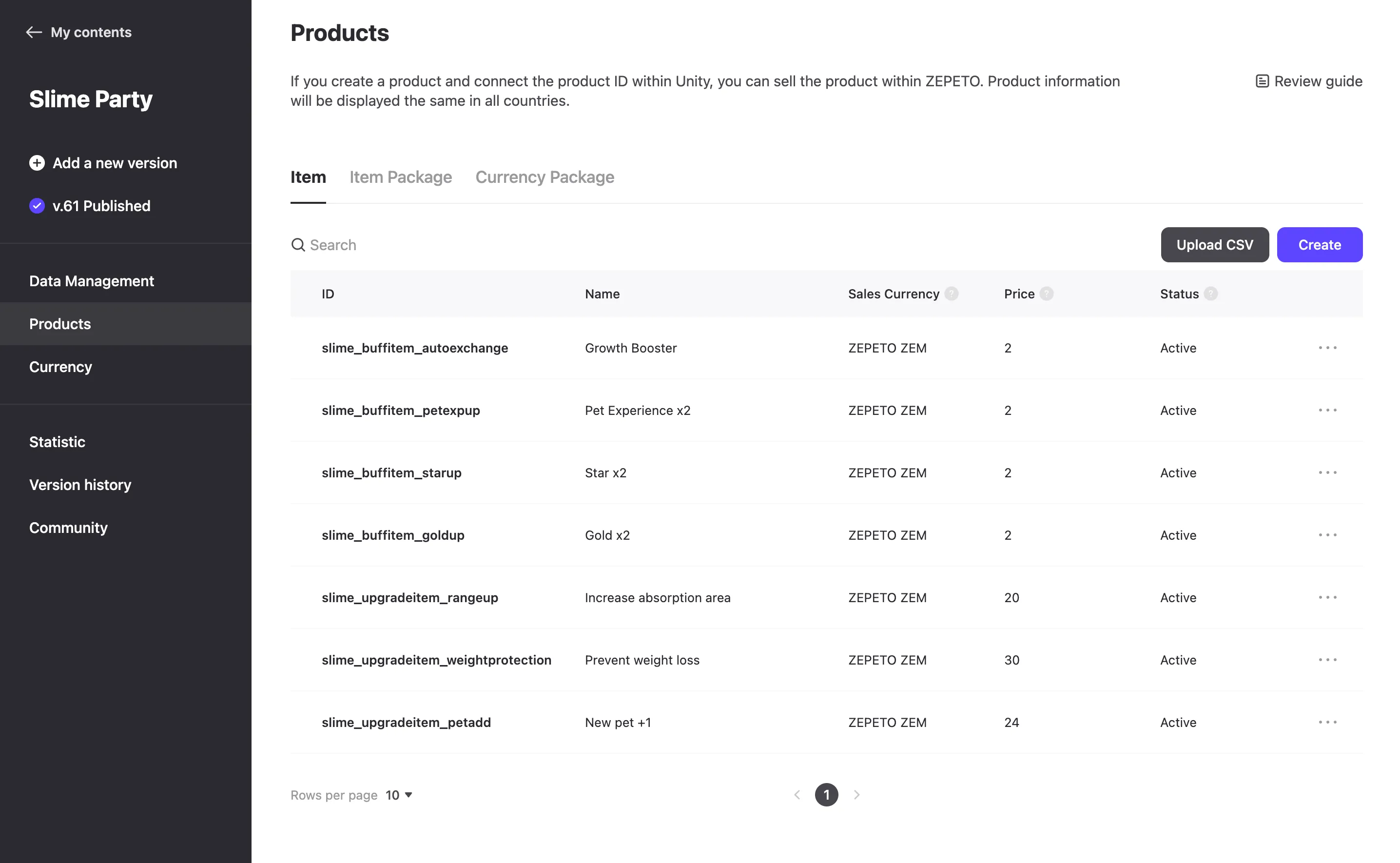Go to the next page arrow
1400x863 pixels.
pos(856,795)
